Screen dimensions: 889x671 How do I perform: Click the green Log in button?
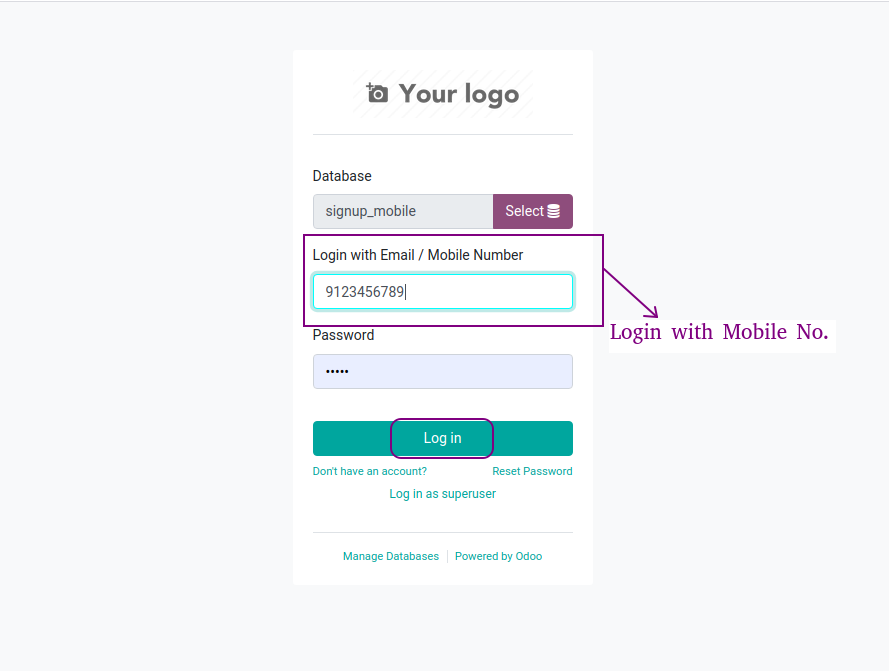click(443, 438)
